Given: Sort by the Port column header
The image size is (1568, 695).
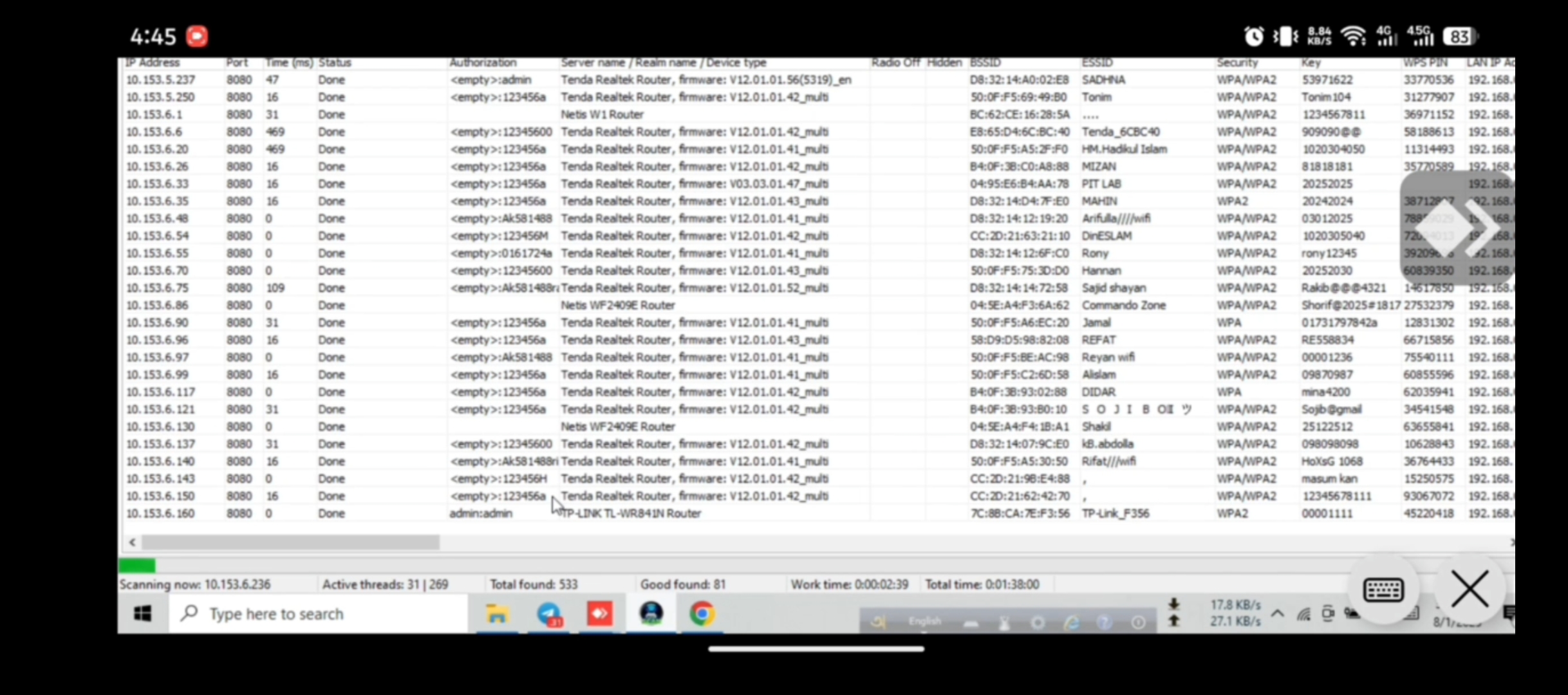Looking at the screenshot, I should pyautogui.click(x=237, y=62).
